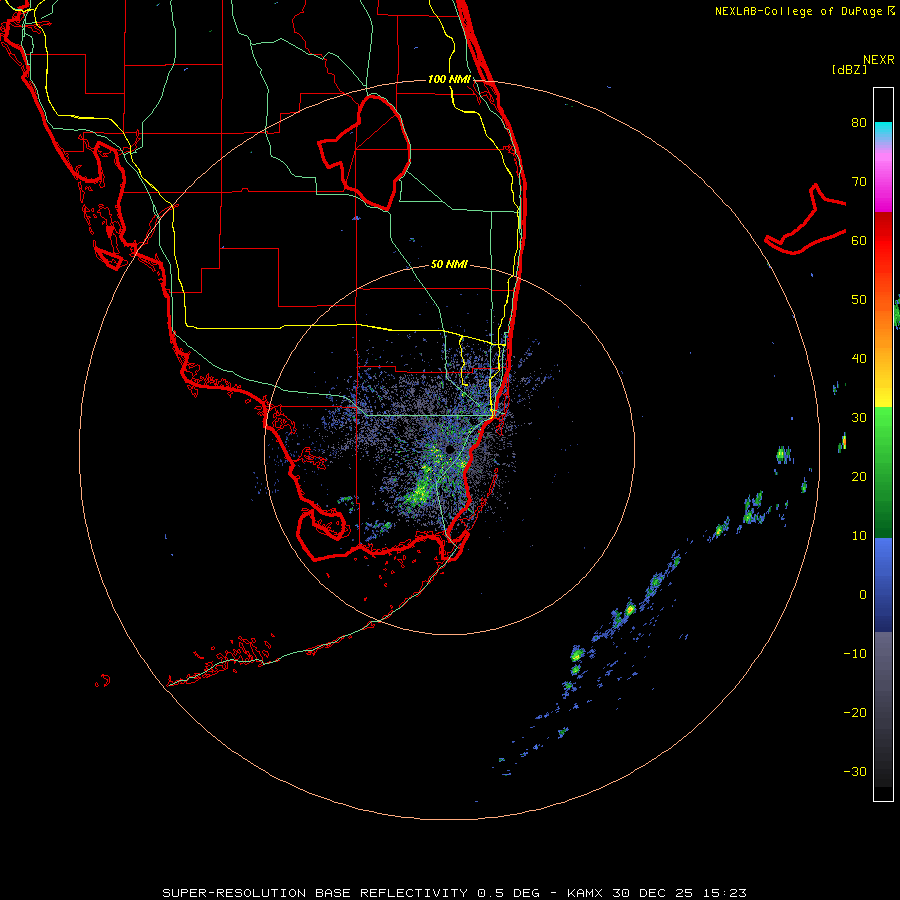Click the -20 value on dBZ scale
This screenshot has width=900, height=900.
coord(855,713)
